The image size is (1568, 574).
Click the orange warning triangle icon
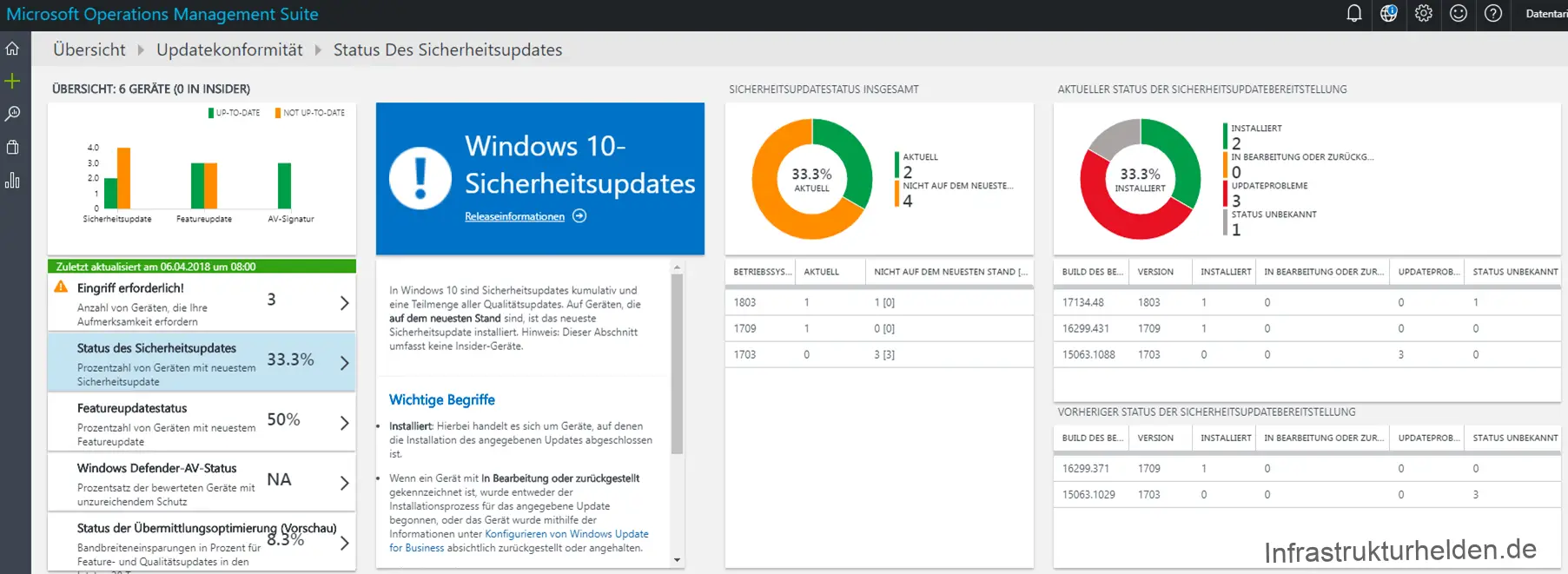61,287
